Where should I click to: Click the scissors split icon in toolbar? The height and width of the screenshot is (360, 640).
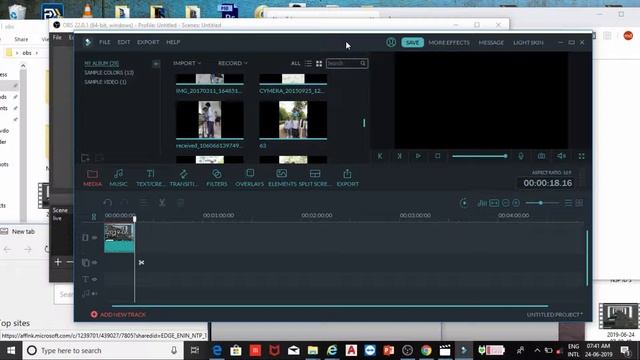[x=162, y=202]
